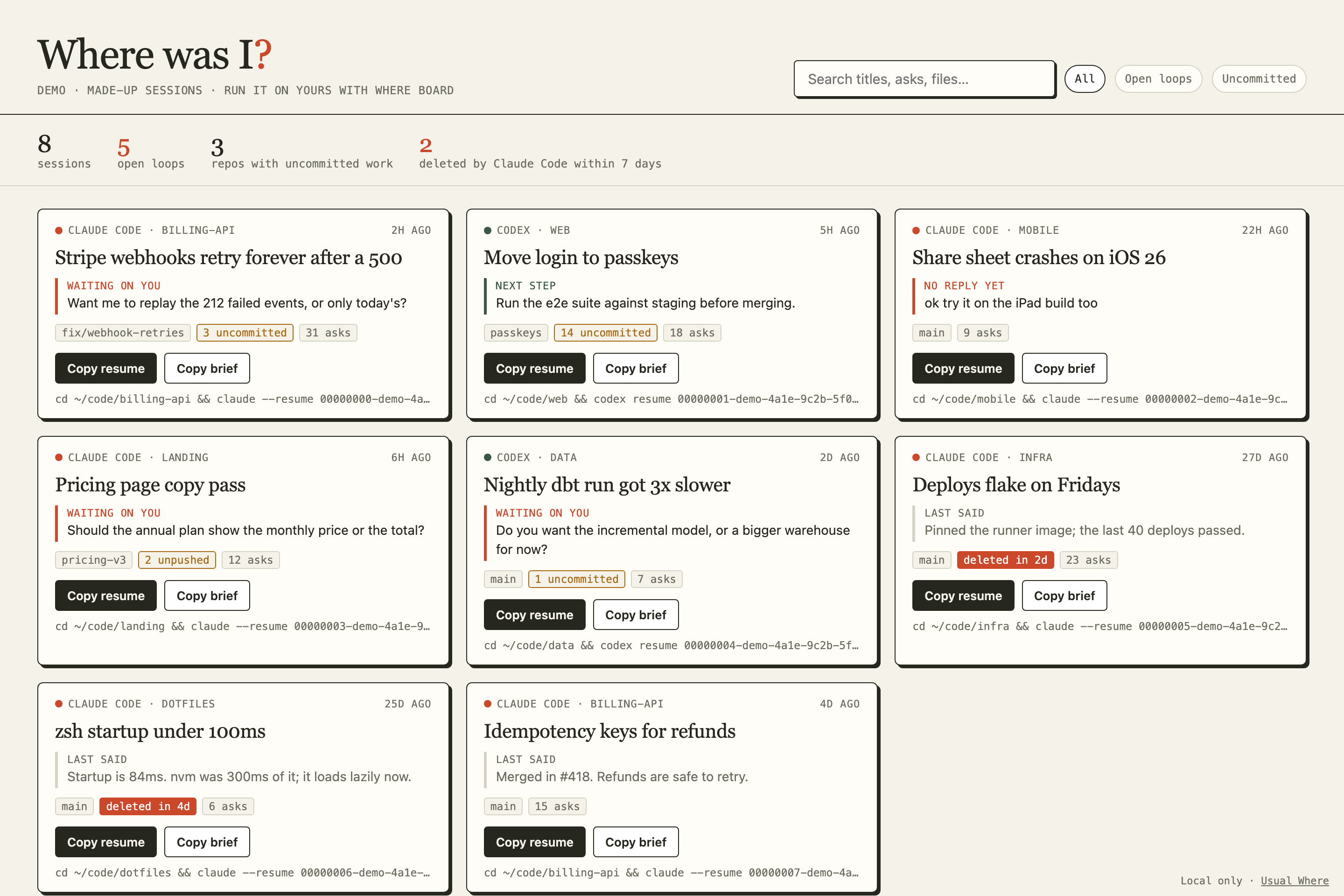The image size is (1344, 896).
Task: Copy brief for Share sheet crashes session
Action: 1064,369
